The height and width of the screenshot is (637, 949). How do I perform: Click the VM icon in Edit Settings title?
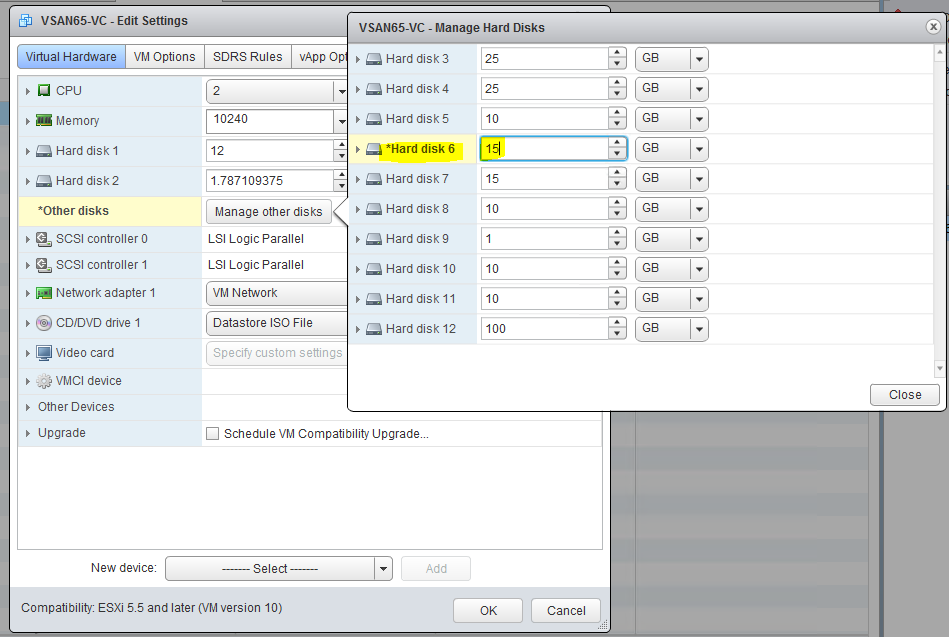click(x=25, y=21)
